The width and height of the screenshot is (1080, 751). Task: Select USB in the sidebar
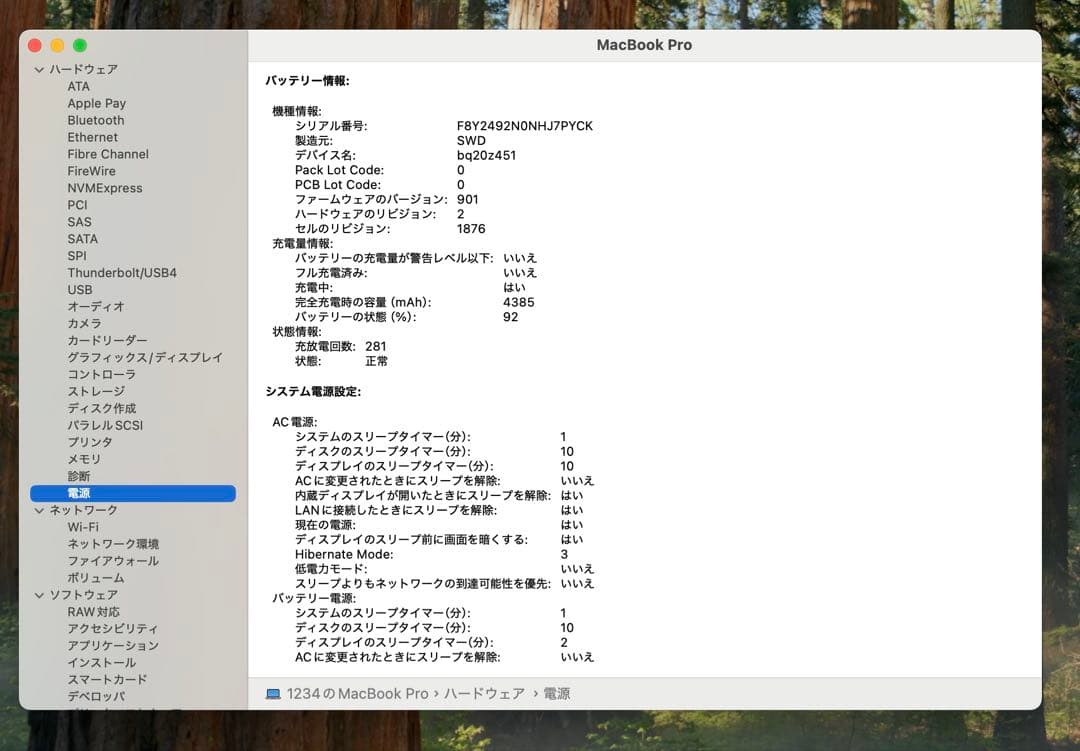coord(80,290)
